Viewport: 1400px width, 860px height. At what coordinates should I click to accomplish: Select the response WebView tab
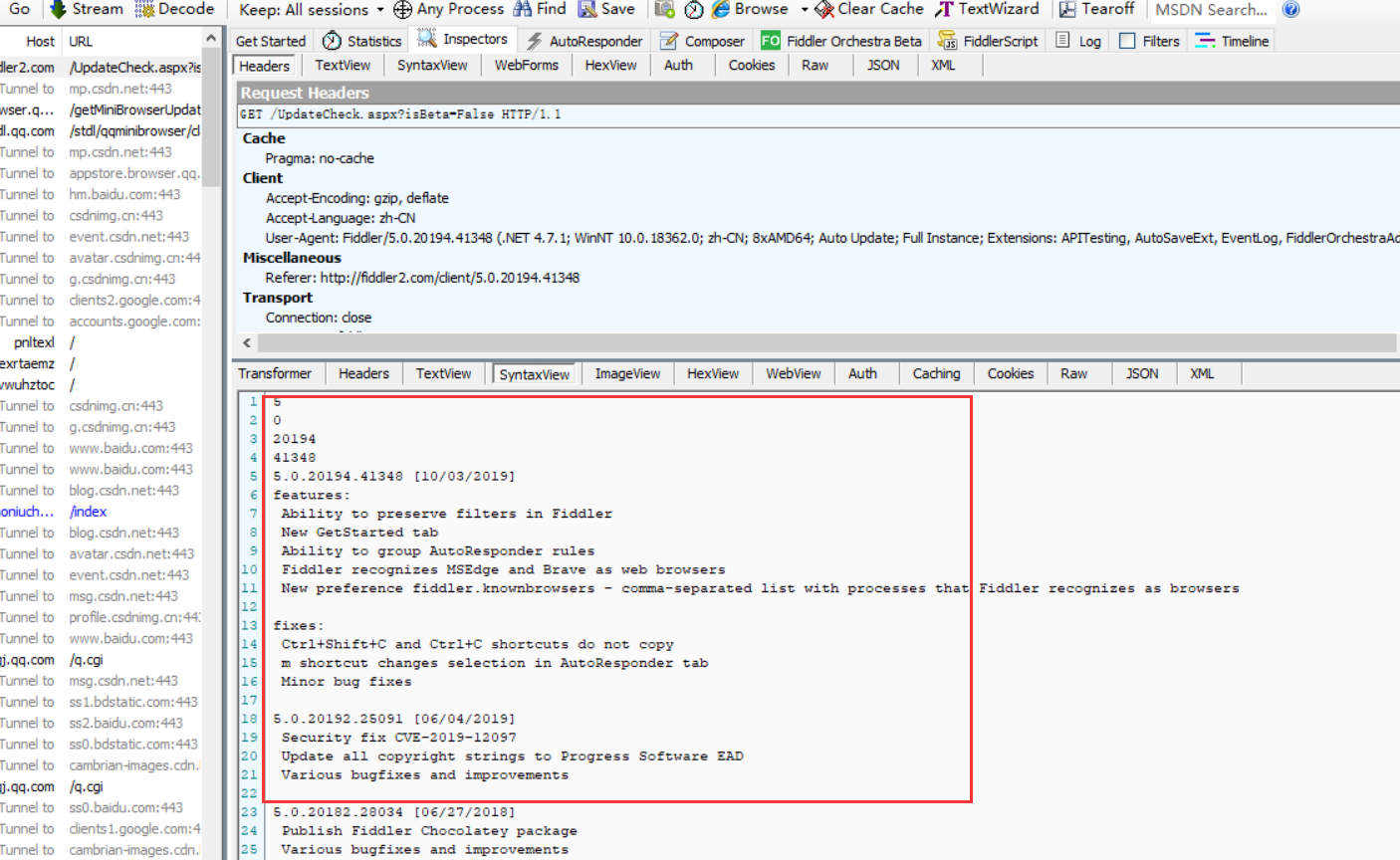tap(794, 373)
